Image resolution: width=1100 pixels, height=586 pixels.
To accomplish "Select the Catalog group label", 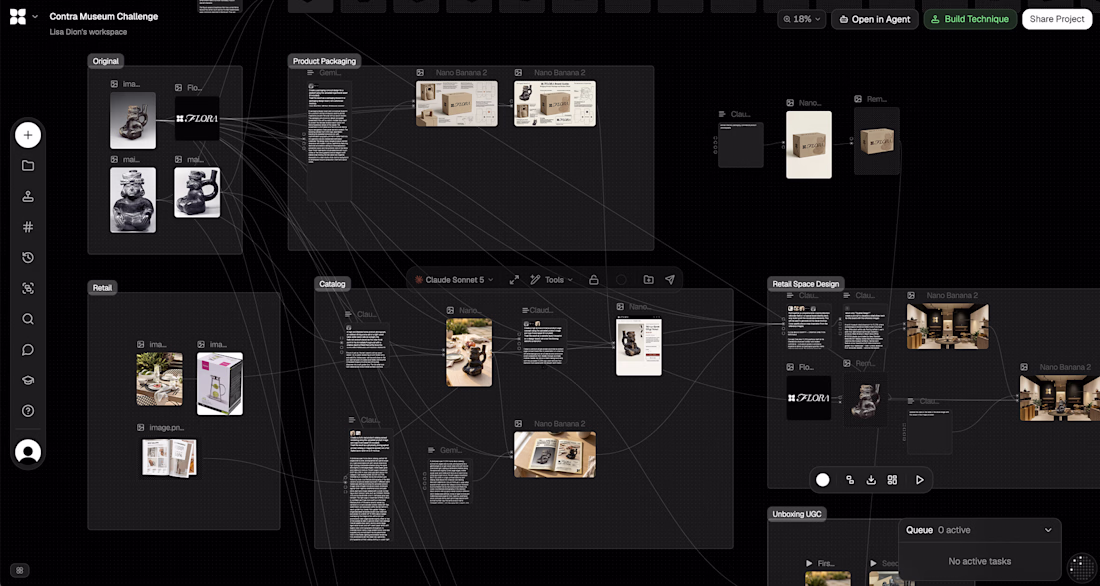I will coord(332,284).
